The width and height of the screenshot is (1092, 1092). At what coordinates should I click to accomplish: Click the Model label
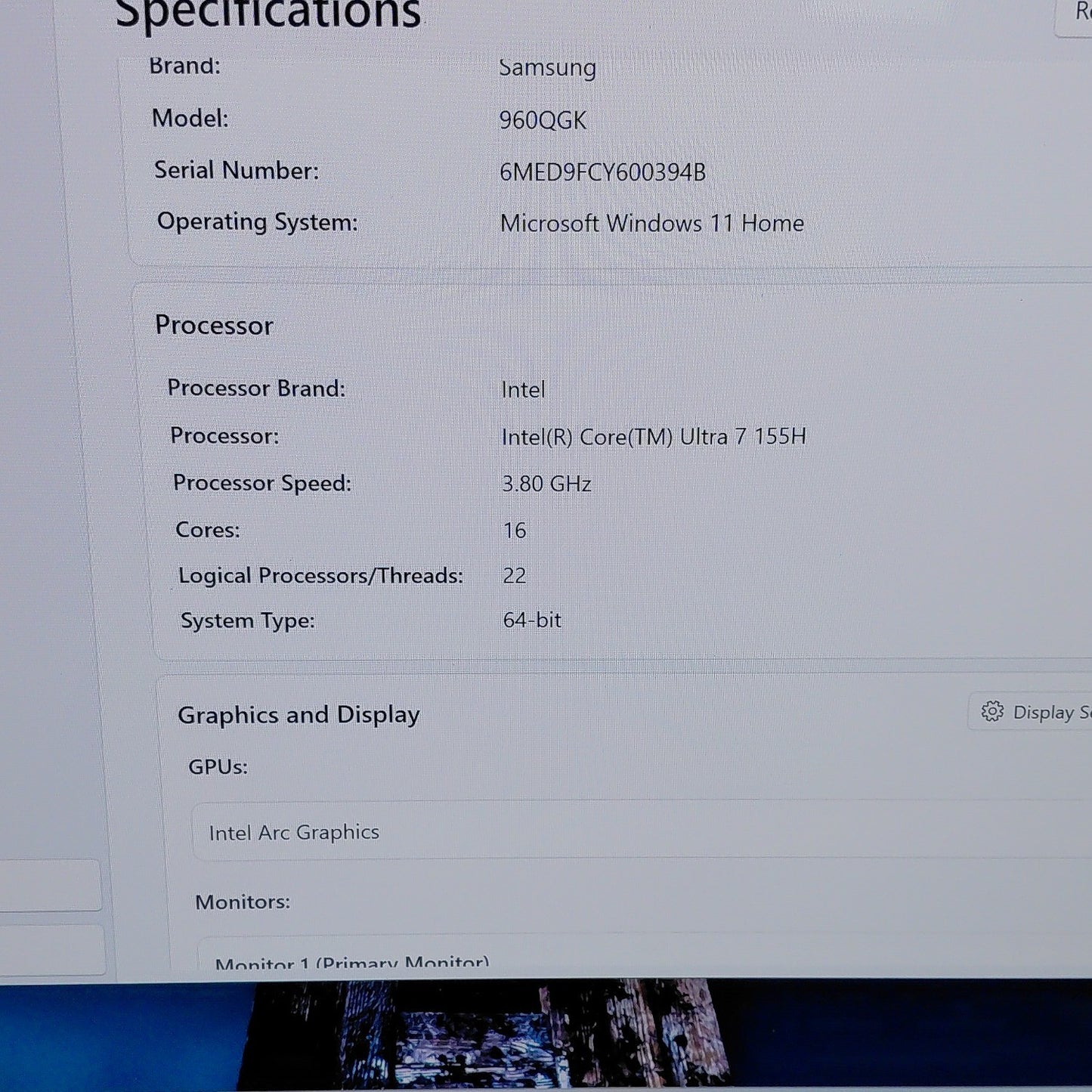coord(190,118)
